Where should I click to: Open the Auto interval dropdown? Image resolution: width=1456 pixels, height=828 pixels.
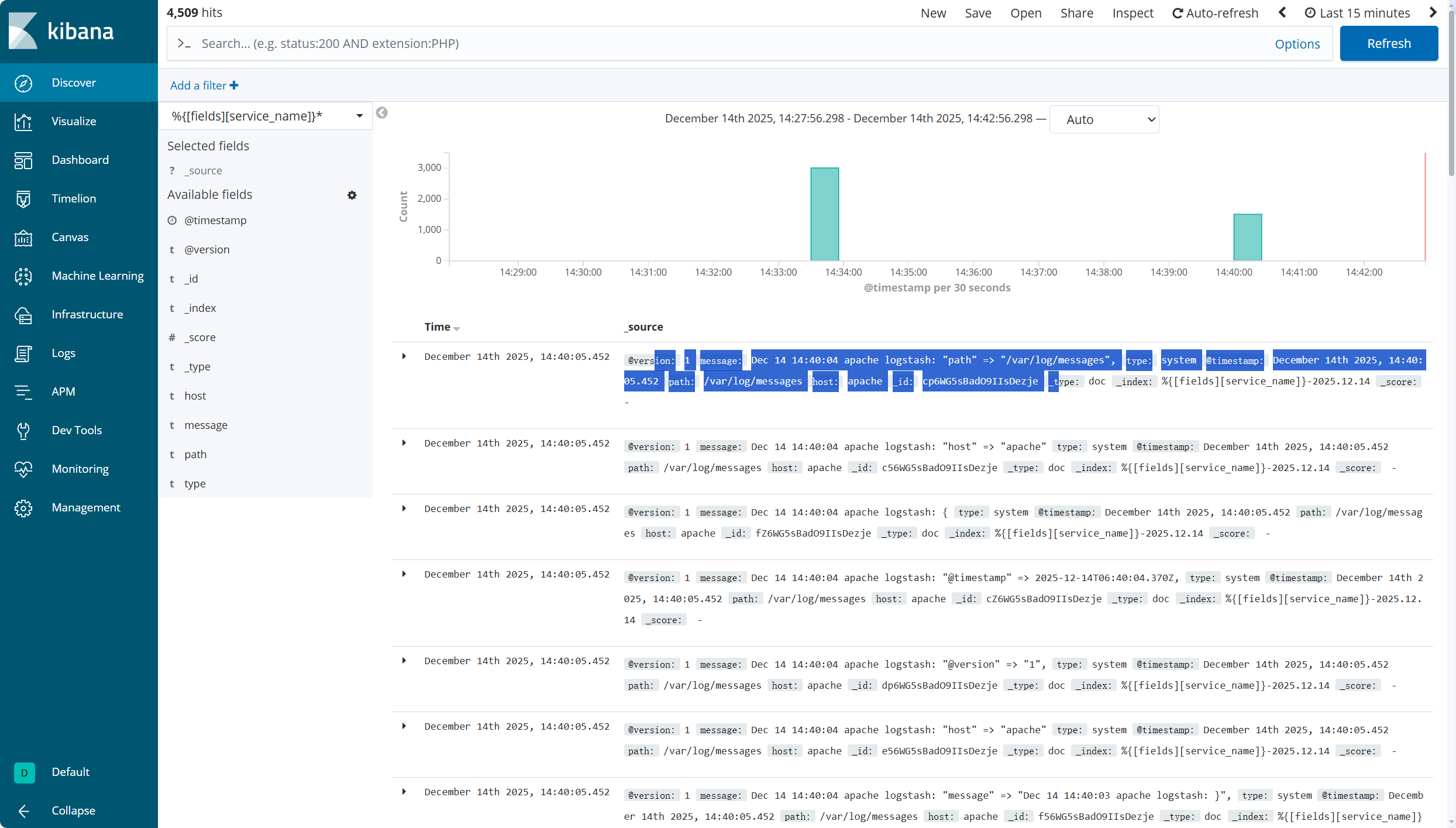point(1103,119)
